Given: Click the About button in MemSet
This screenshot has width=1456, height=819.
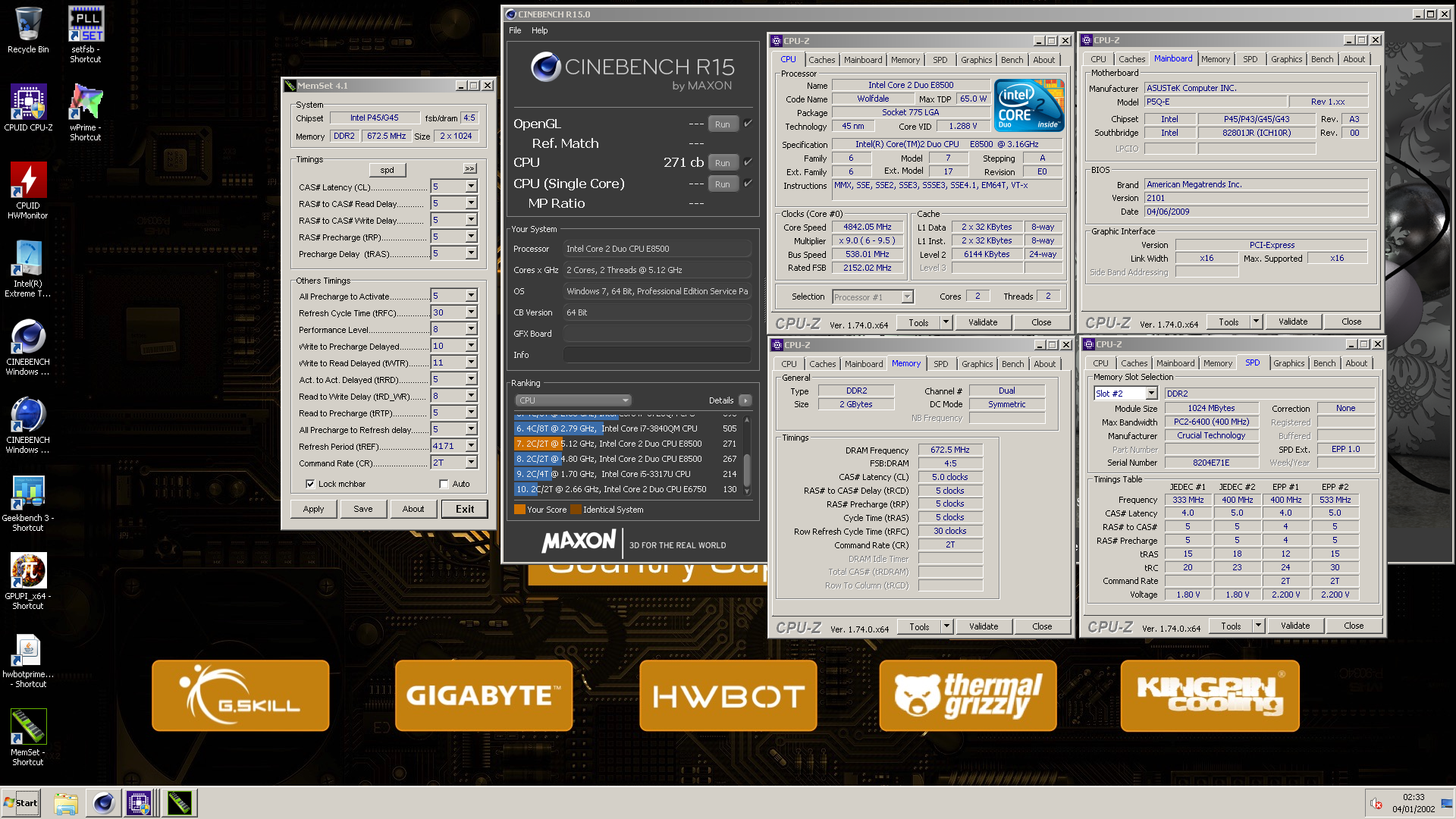Looking at the screenshot, I should [x=413, y=509].
